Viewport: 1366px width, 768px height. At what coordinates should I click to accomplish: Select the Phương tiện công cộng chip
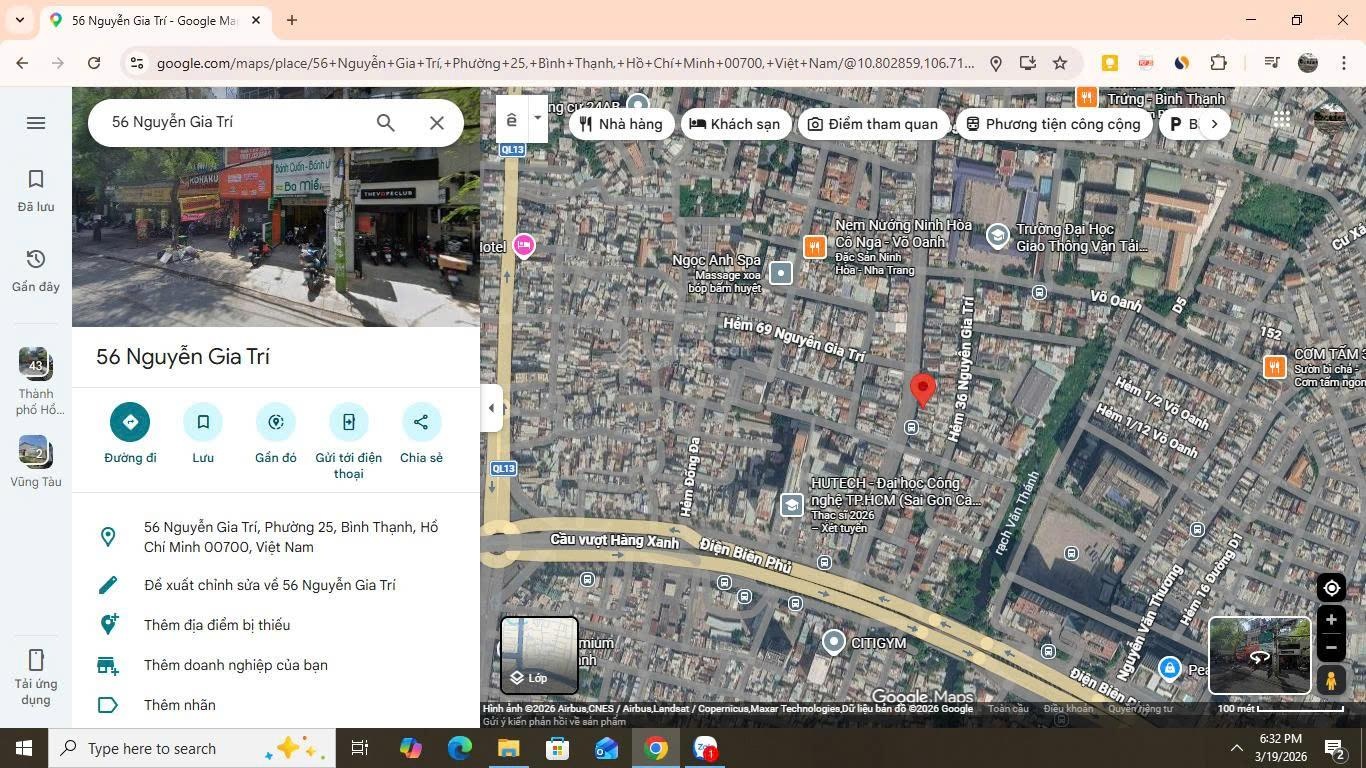(1054, 124)
